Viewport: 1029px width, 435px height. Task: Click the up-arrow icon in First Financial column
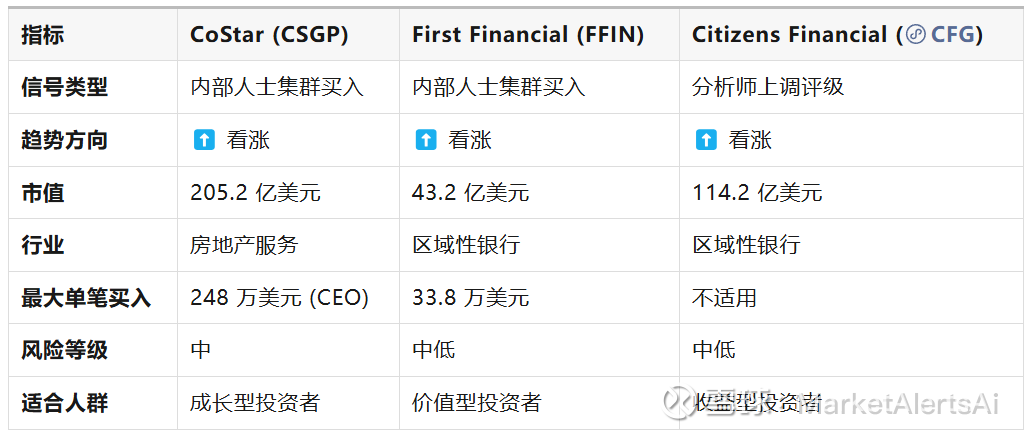(x=426, y=140)
